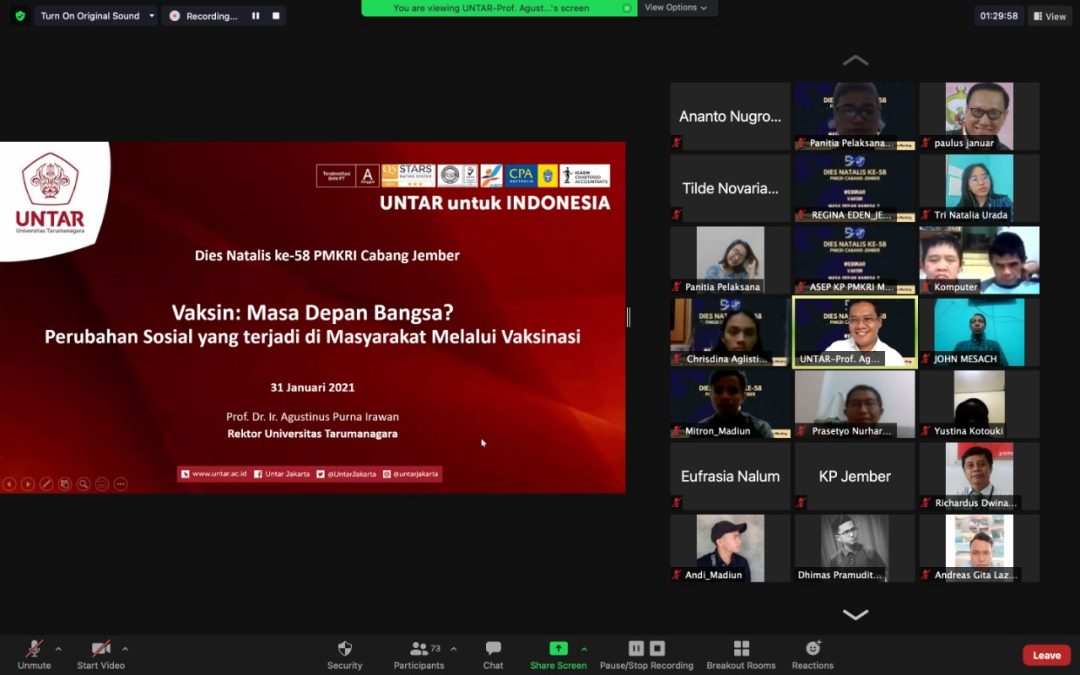This screenshot has height=675, width=1080.
Task: Open the Chat panel
Action: (493, 655)
